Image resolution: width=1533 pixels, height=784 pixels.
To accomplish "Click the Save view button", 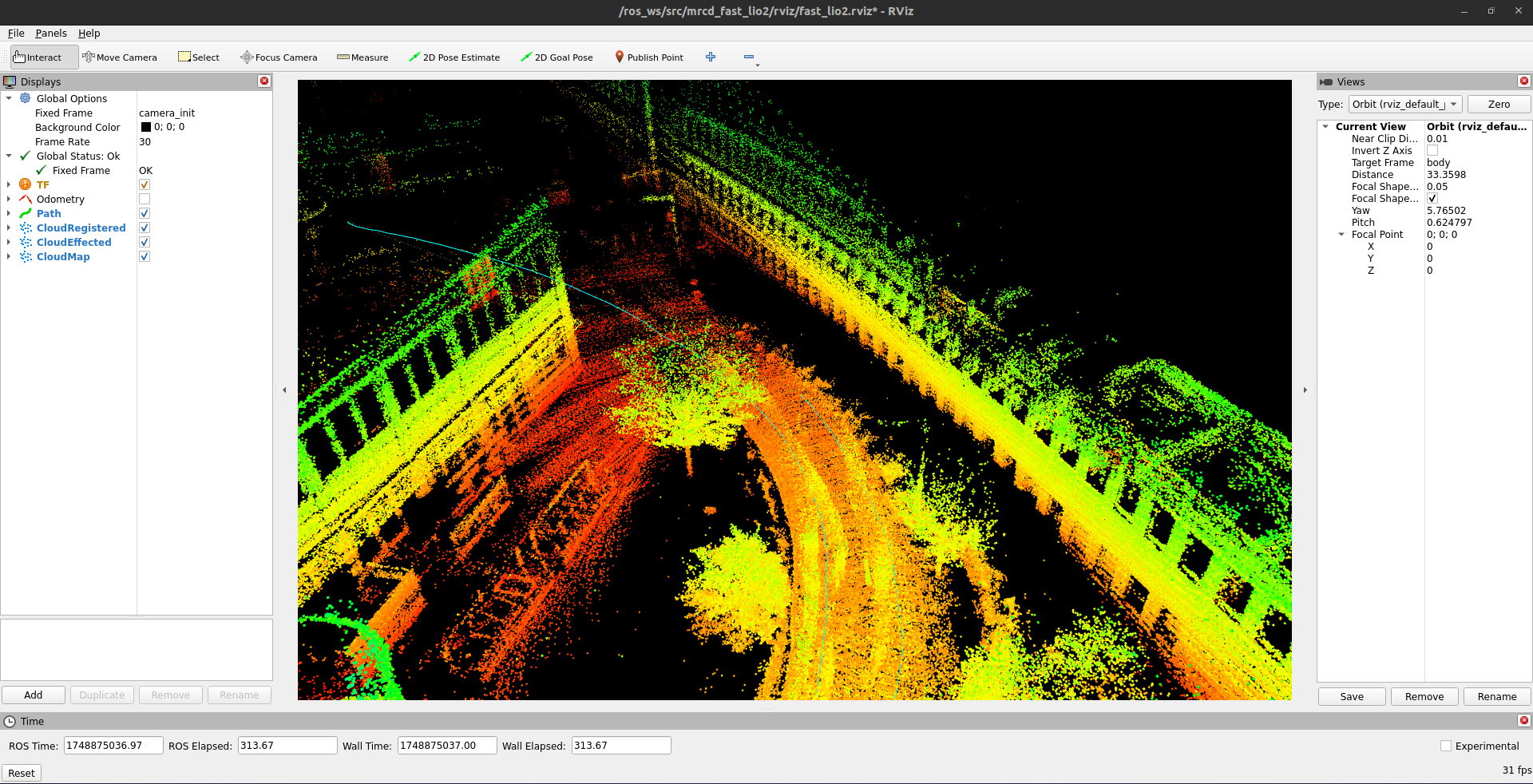I will pyautogui.click(x=1352, y=697).
